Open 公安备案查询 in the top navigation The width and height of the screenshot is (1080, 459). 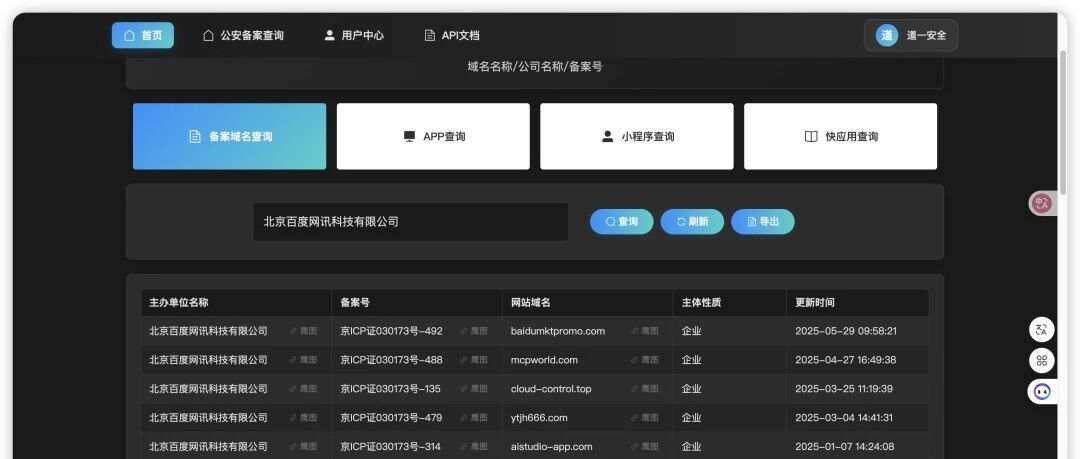point(243,35)
